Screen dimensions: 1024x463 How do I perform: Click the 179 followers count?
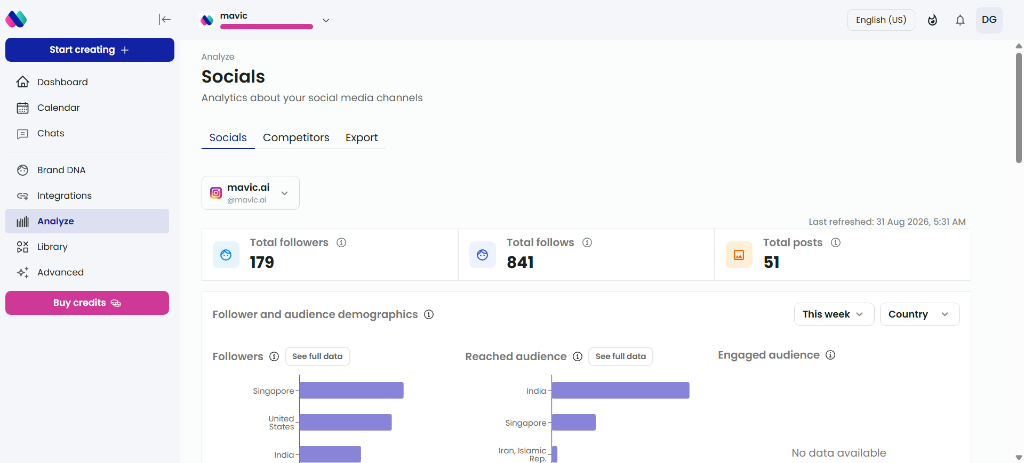point(262,263)
